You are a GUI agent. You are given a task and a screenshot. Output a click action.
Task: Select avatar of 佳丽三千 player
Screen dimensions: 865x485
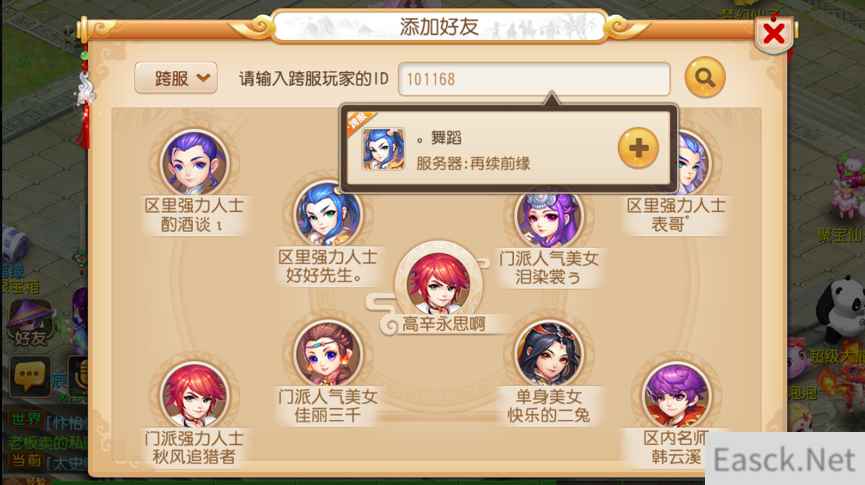328,354
